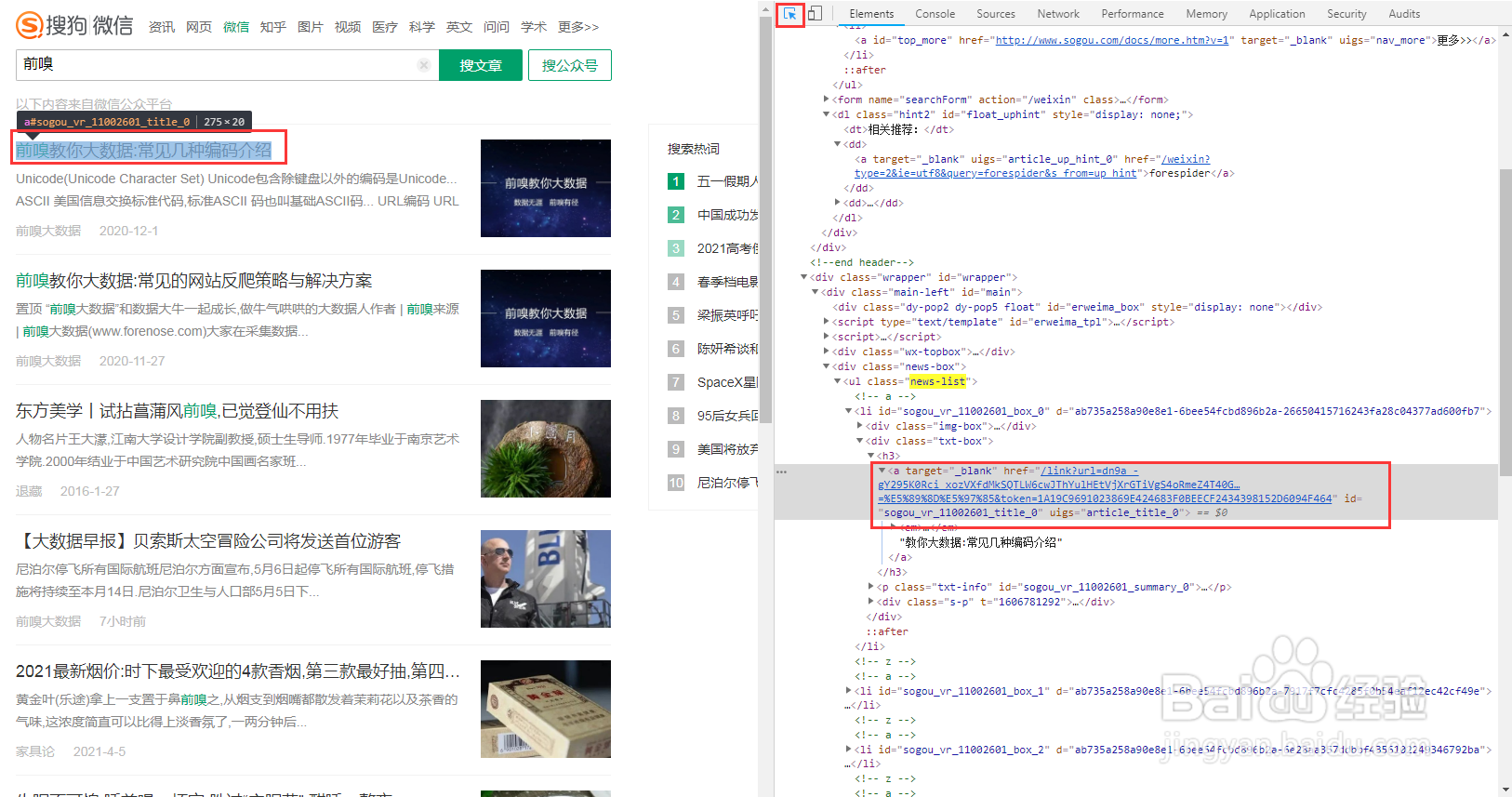Open hot search item 2021高考
Image resolution: width=1512 pixels, height=797 pixels.
point(727,248)
